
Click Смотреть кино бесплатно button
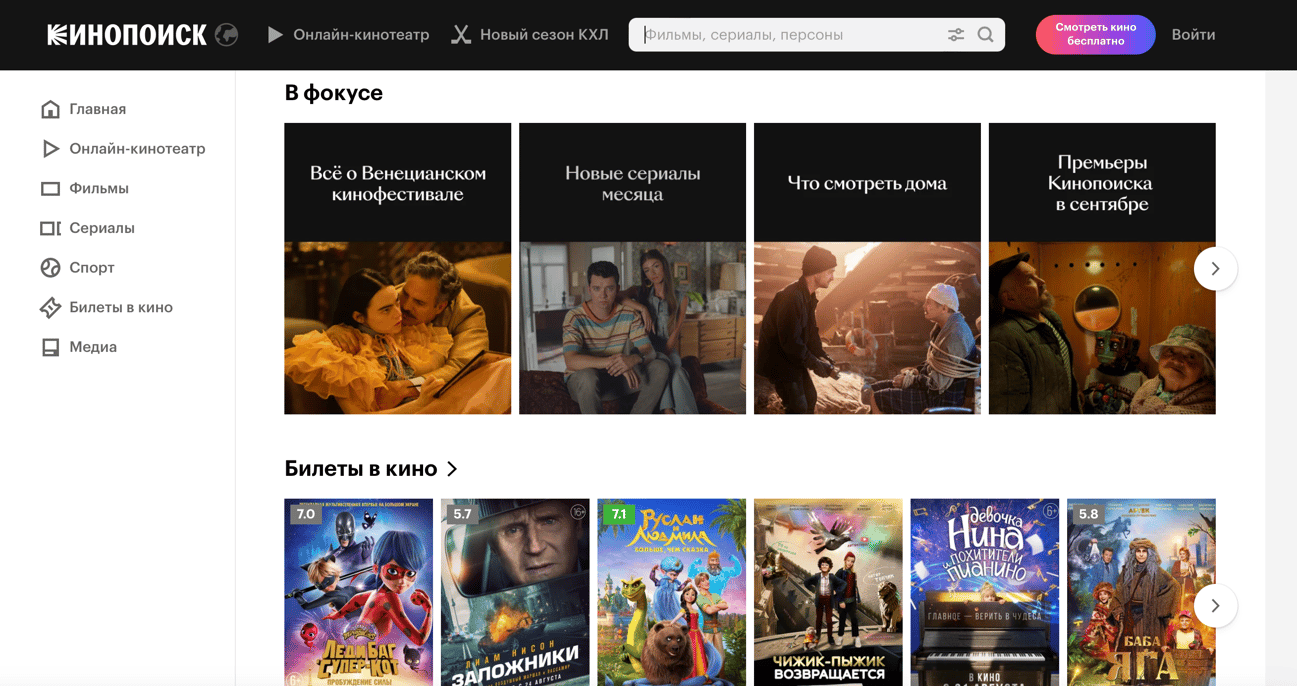coord(1095,35)
